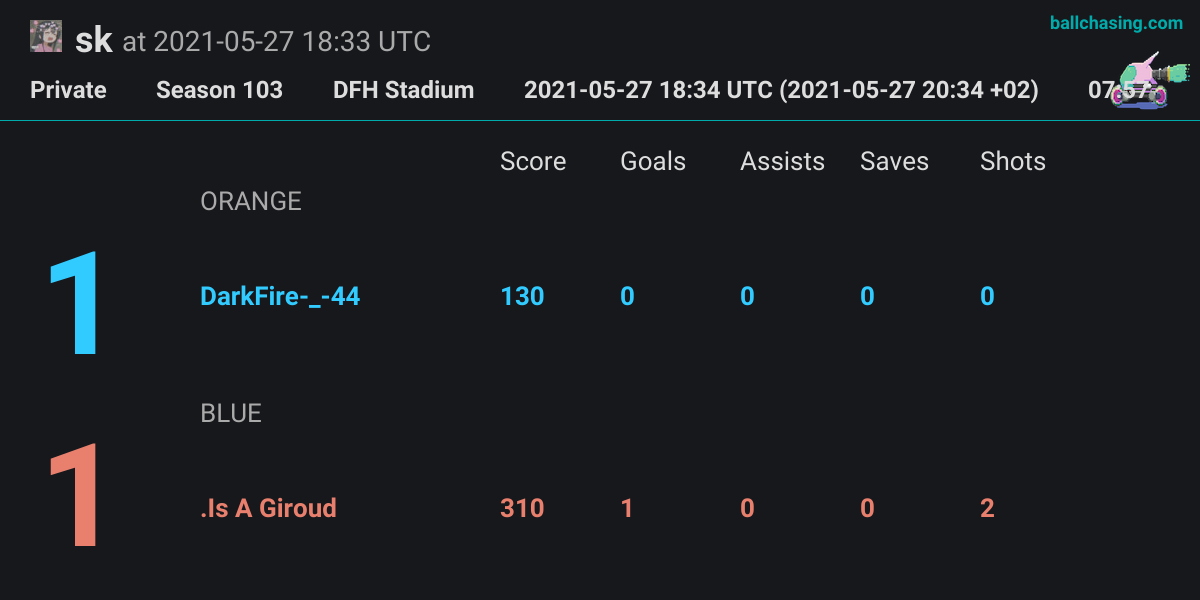Click the BLUE team label
The width and height of the screenshot is (1200, 600).
(231, 413)
